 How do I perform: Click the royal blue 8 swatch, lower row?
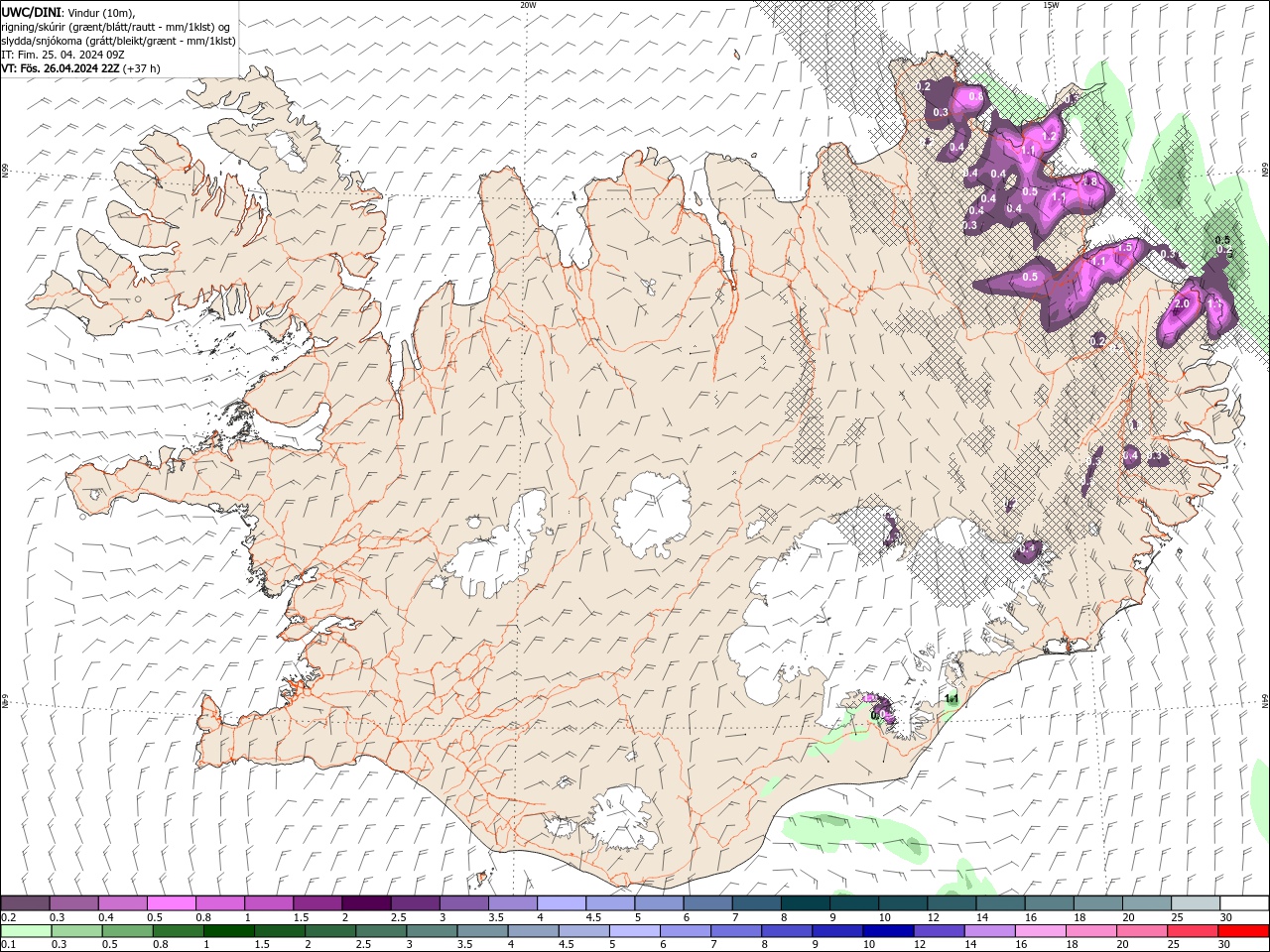click(x=788, y=931)
